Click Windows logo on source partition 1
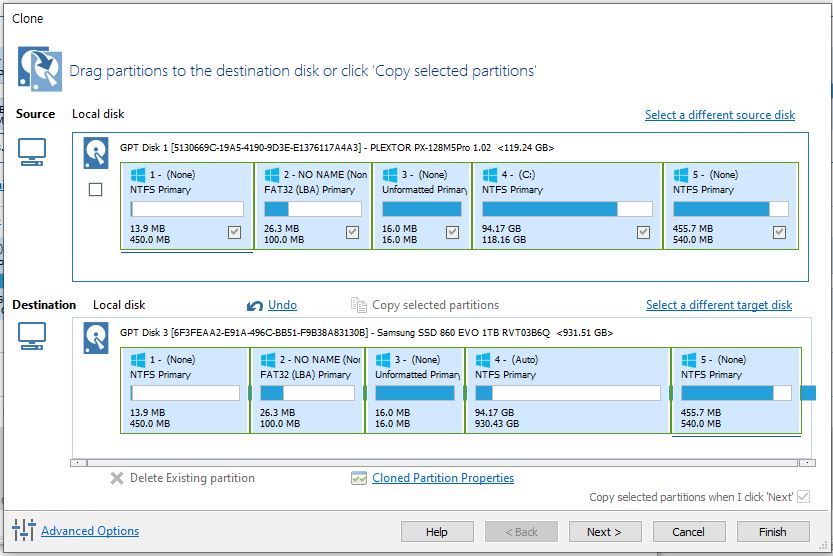833x556 pixels. coord(138,175)
